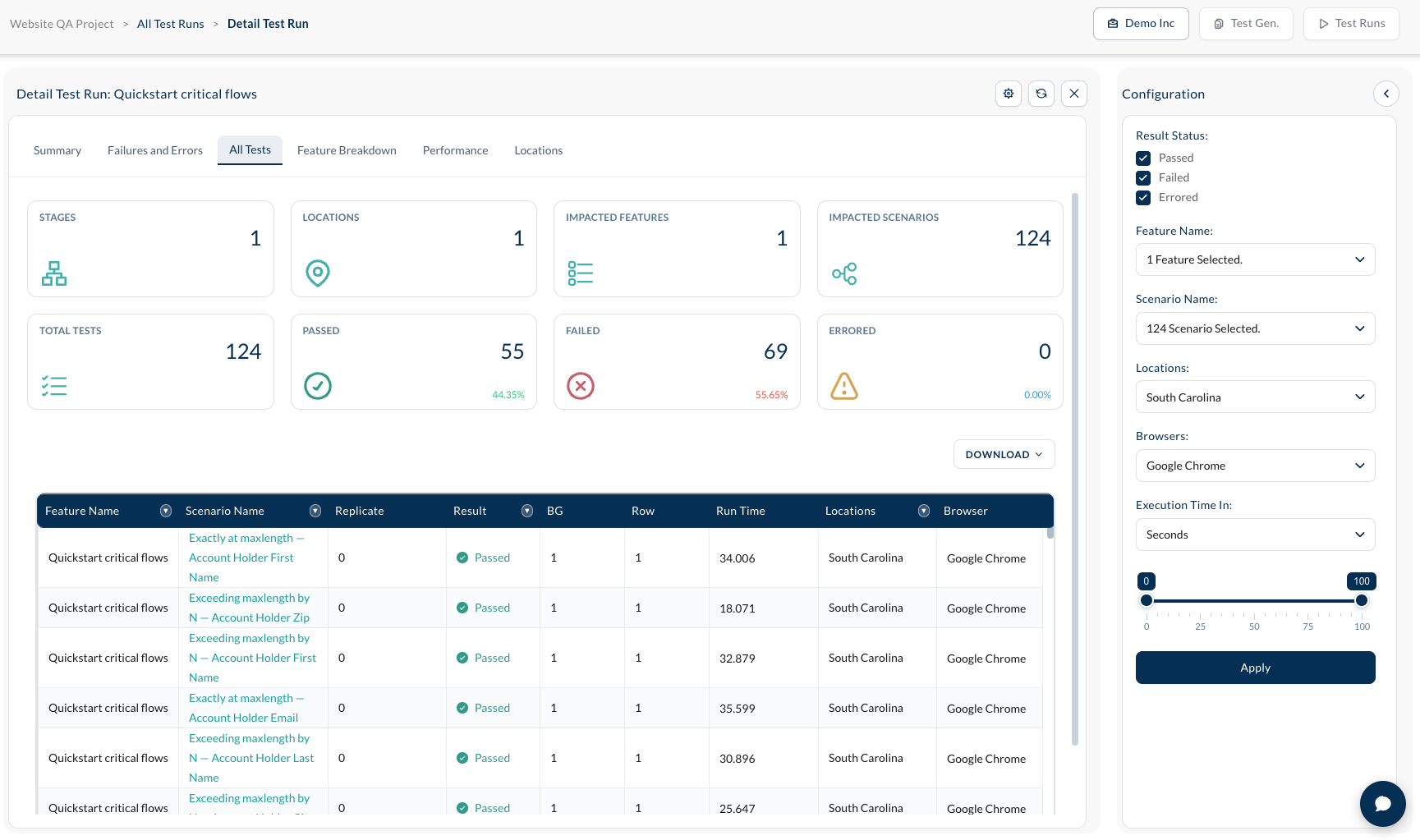The image size is (1420, 840).
Task: Click the Locations column filter icon
Action: point(924,511)
